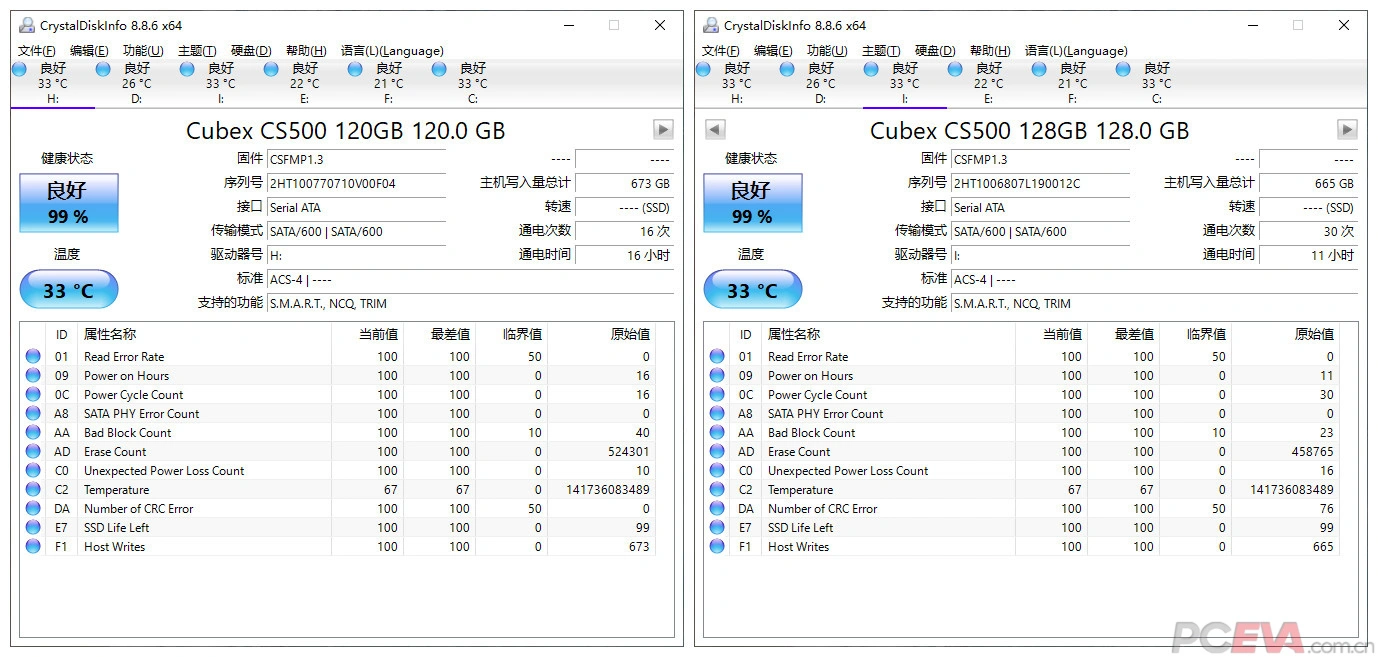Open 文件(F) menu in left window
The image size is (1378, 657).
point(37,51)
